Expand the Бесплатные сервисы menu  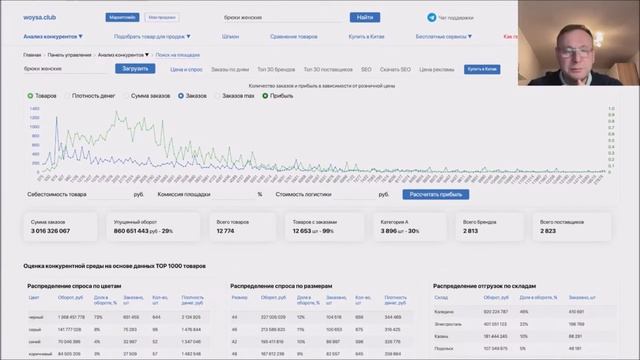(444, 37)
